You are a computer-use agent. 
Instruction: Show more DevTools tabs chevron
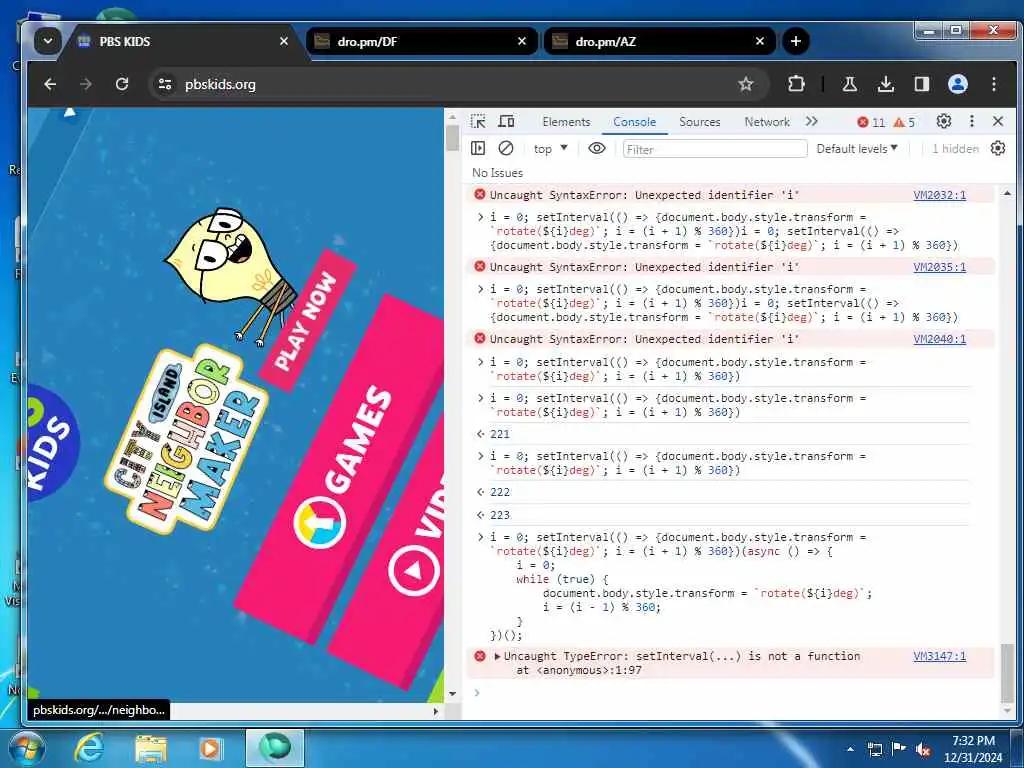tap(812, 121)
